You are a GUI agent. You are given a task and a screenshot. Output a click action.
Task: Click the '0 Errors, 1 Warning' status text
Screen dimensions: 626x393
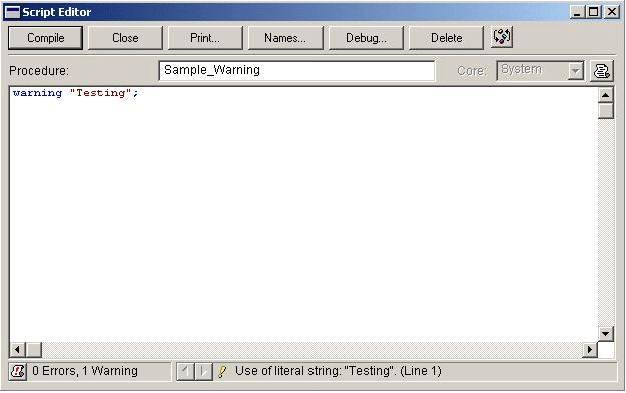[x=85, y=371]
